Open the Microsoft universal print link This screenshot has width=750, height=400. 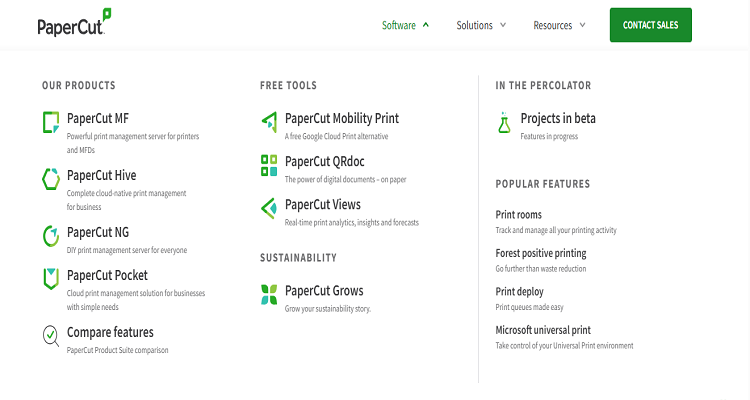(543, 330)
